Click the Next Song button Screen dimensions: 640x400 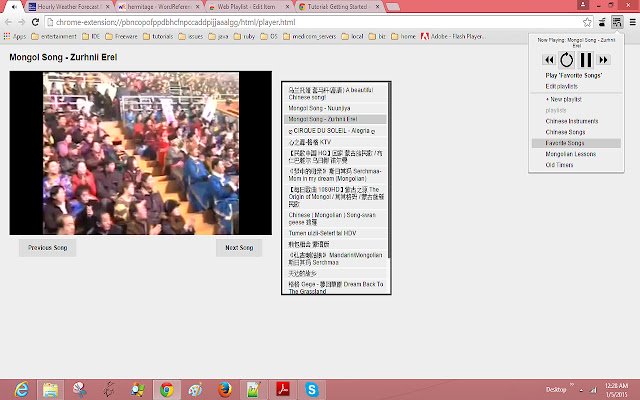point(239,248)
